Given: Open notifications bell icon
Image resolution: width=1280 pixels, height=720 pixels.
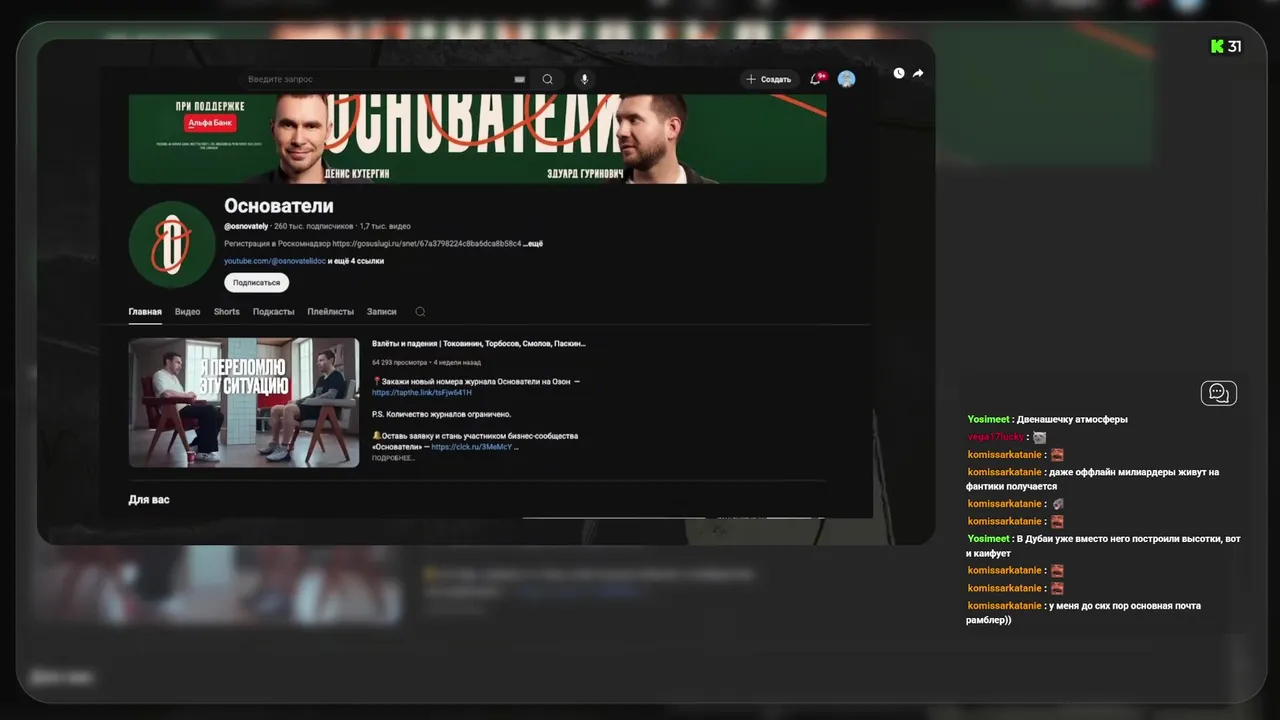Looking at the screenshot, I should click(x=816, y=79).
